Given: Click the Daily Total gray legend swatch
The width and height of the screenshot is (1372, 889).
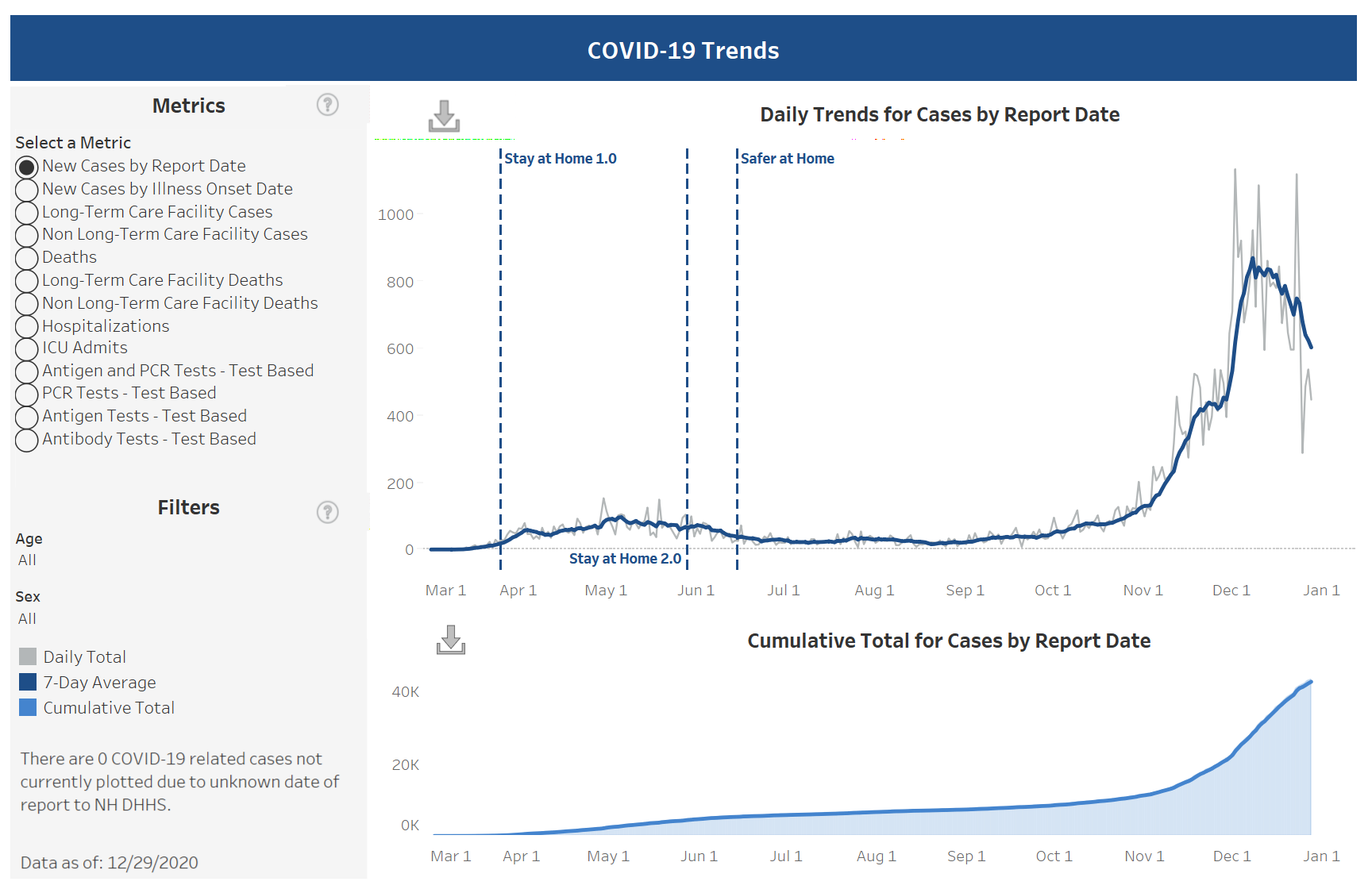Looking at the screenshot, I should (x=28, y=656).
